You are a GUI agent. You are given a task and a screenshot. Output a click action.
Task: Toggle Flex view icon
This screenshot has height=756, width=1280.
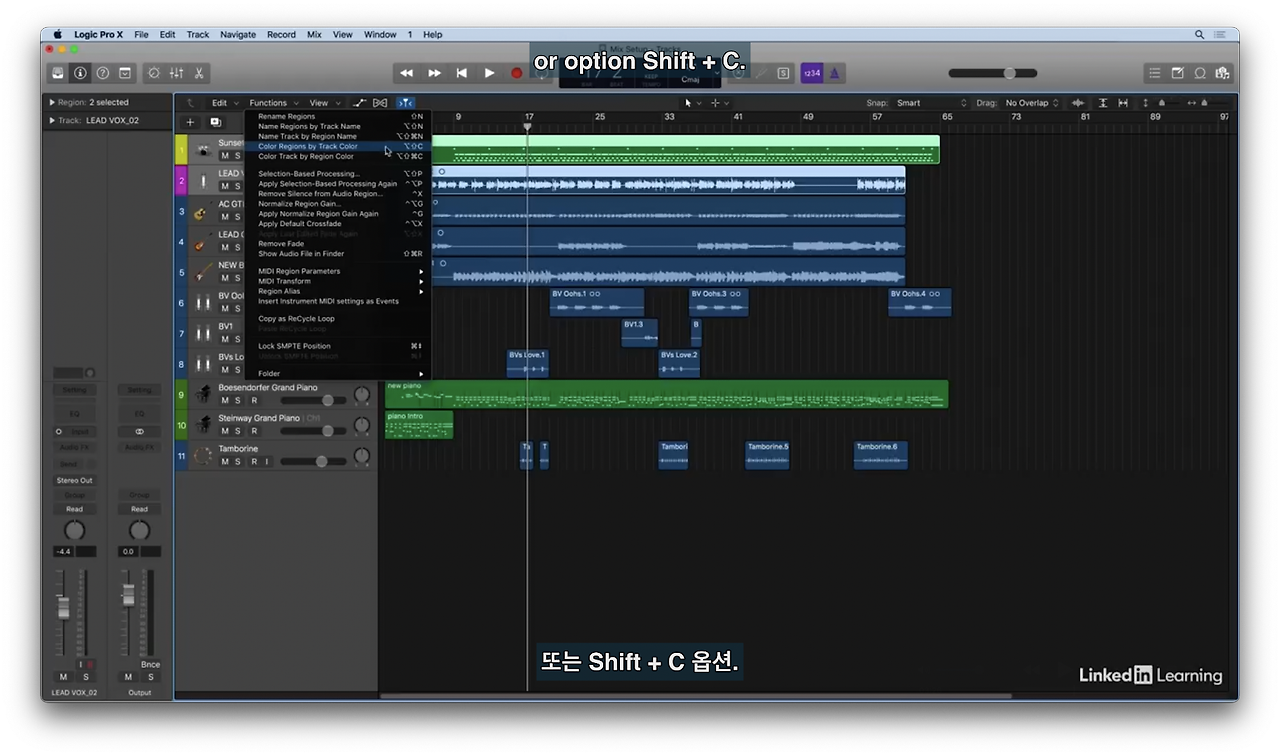(380, 103)
